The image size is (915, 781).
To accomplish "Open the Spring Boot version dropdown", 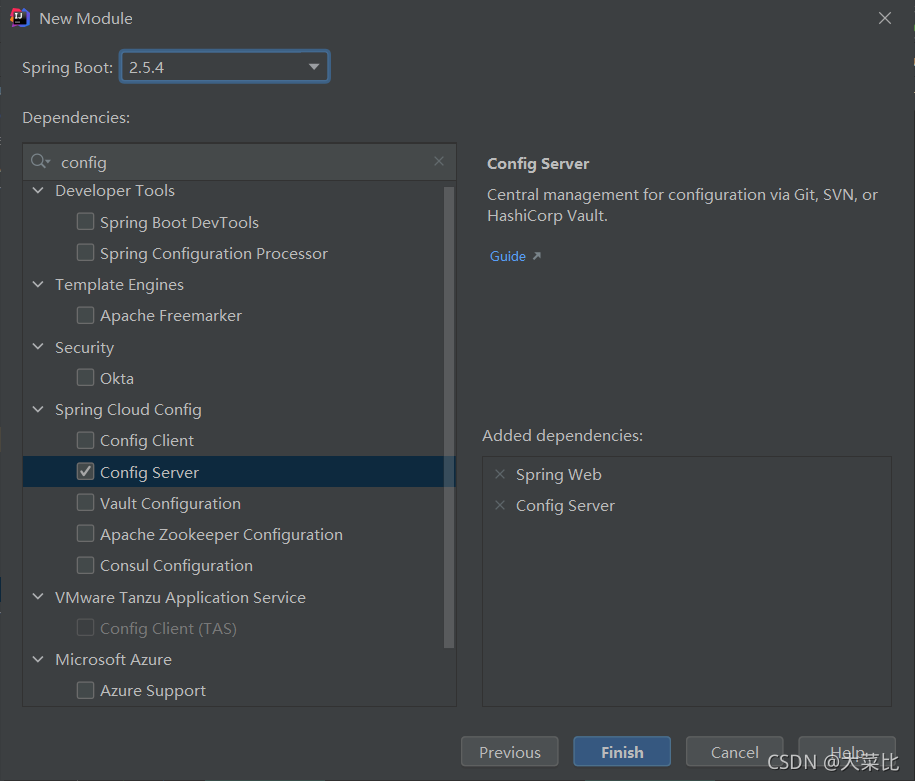I will pyautogui.click(x=314, y=67).
